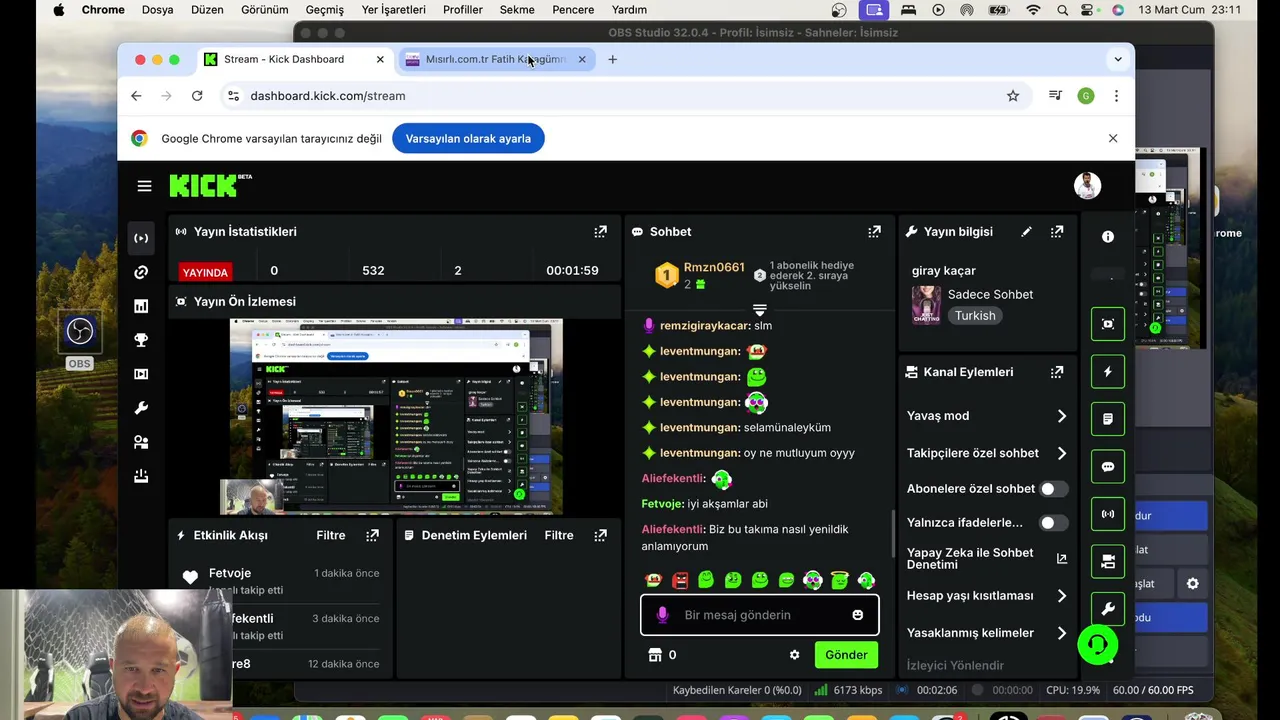
Task: Expand Yasaklanmış kelimeler options
Action: 1061,633
